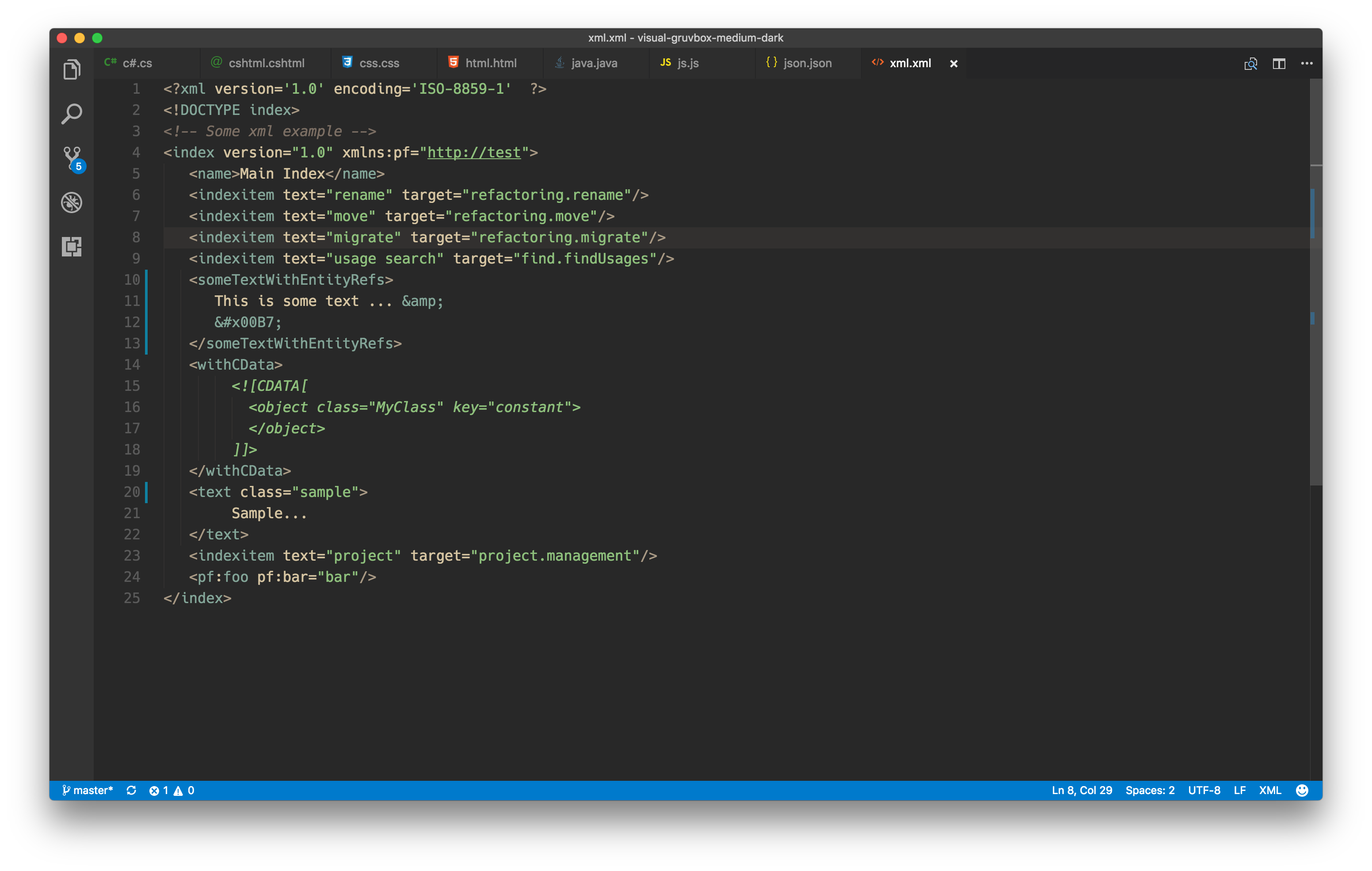Viewport: 1372px width, 871px height.
Task: Open the Explorer view in activity bar
Action: pos(71,69)
